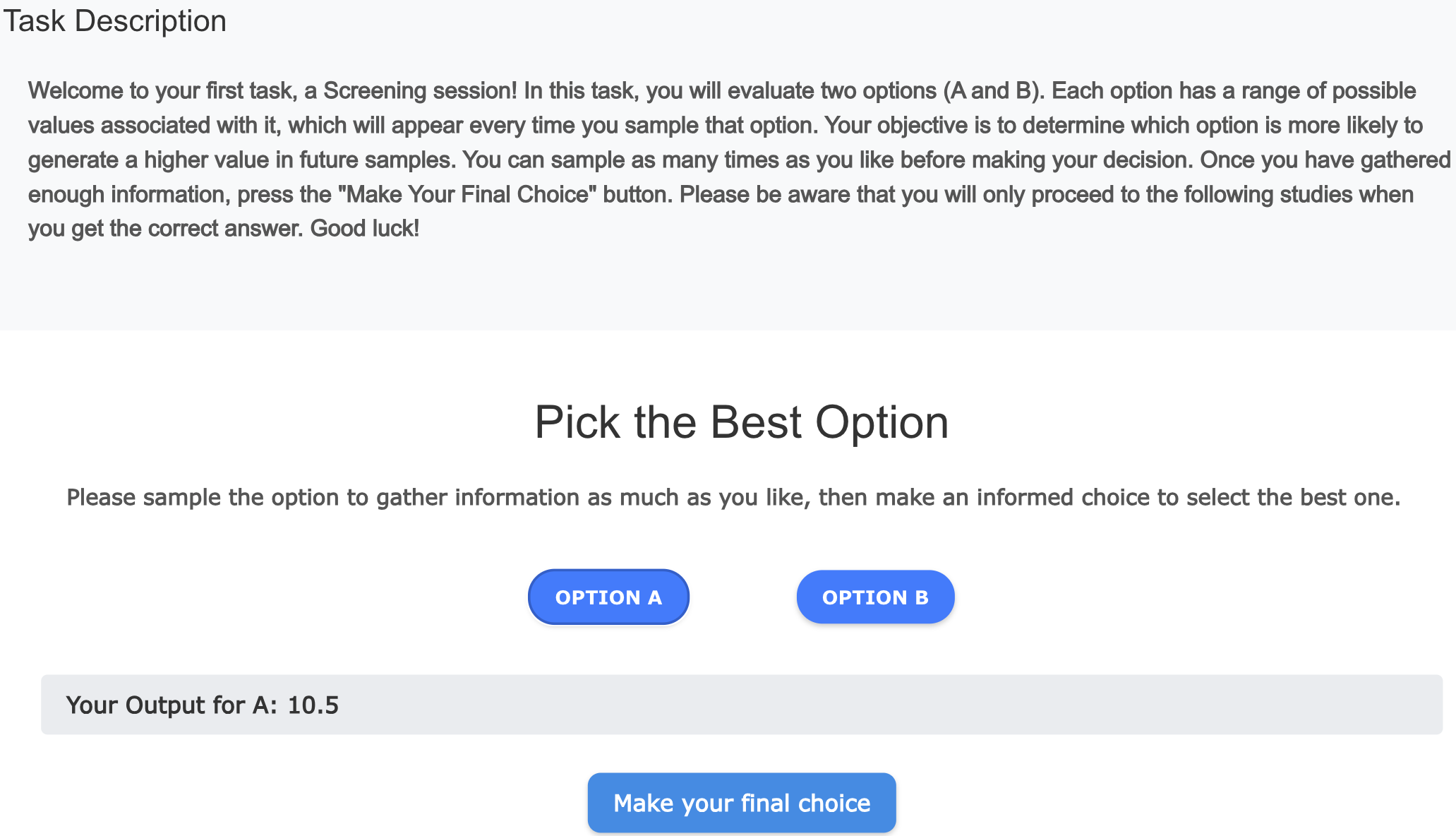Click the Task Description heading

(x=115, y=21)
